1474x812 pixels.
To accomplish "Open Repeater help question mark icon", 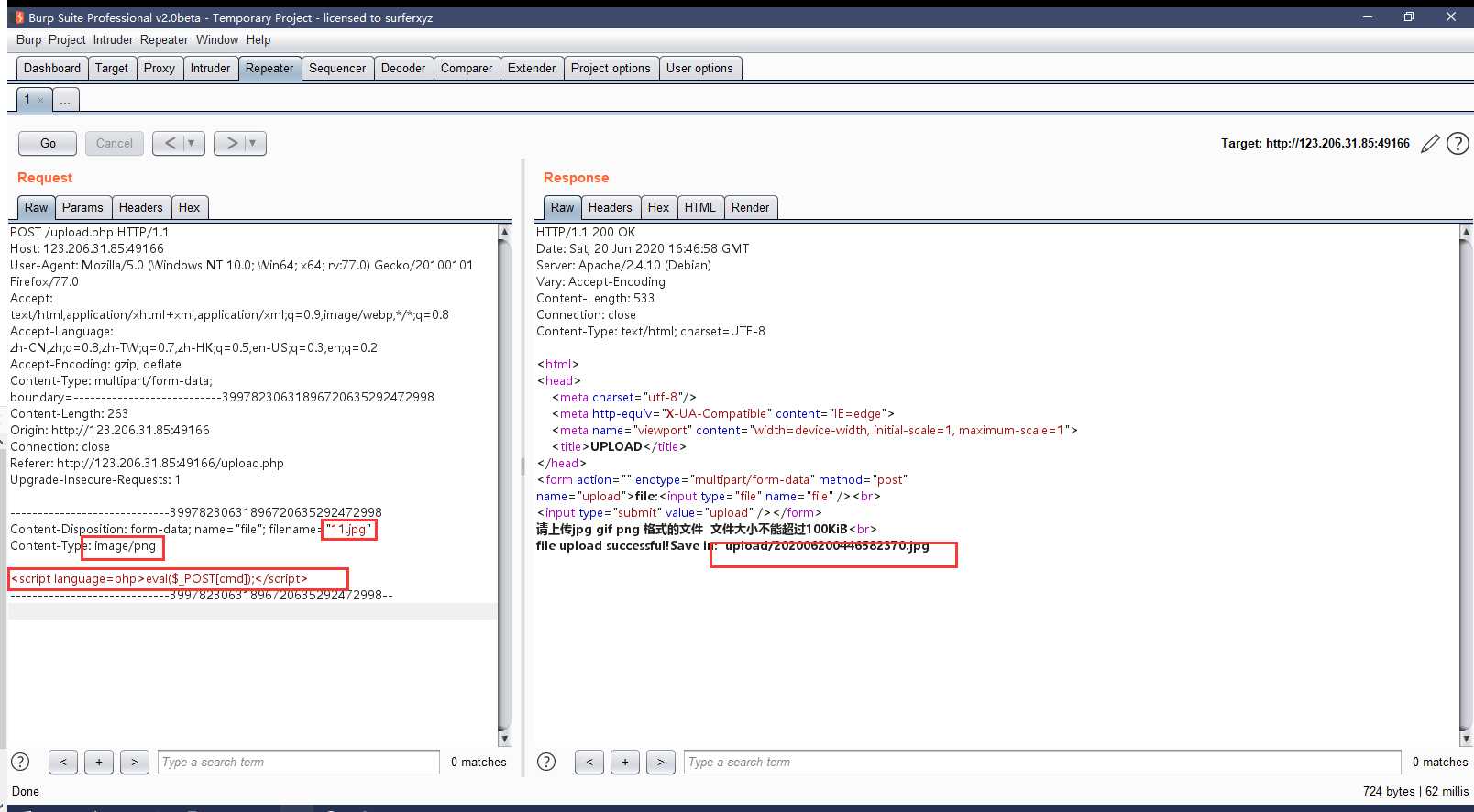I will pyautogui.click(x=1457, y=144).
